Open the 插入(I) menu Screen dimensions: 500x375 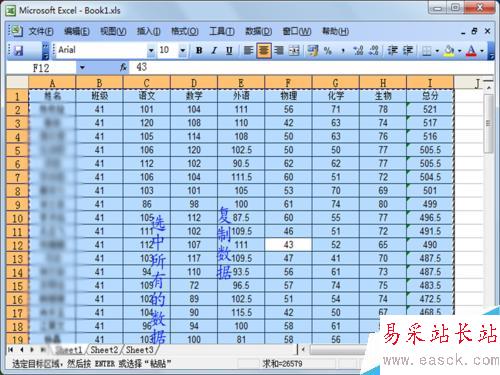click(149, 31)
